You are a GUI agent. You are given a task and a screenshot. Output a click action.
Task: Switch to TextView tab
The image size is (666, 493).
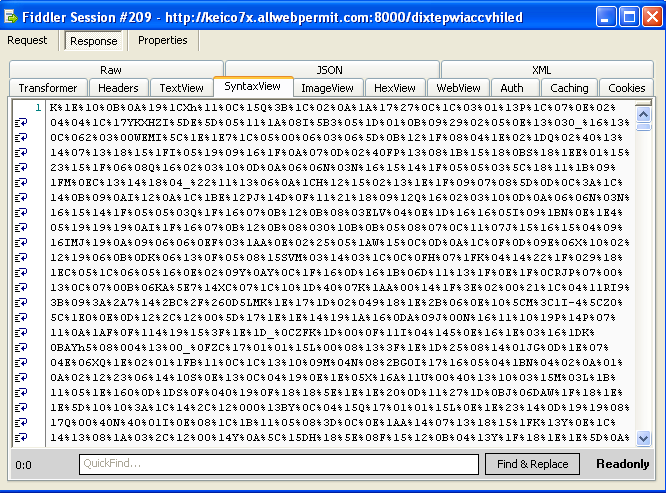point(182,88)
